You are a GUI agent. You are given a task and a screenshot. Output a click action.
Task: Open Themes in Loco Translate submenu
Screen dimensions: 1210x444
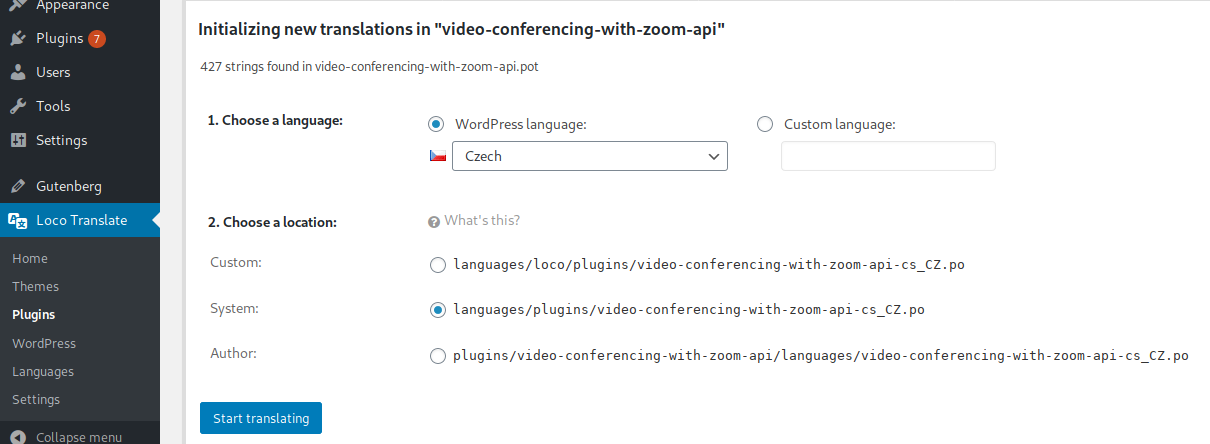click(36, 286)
